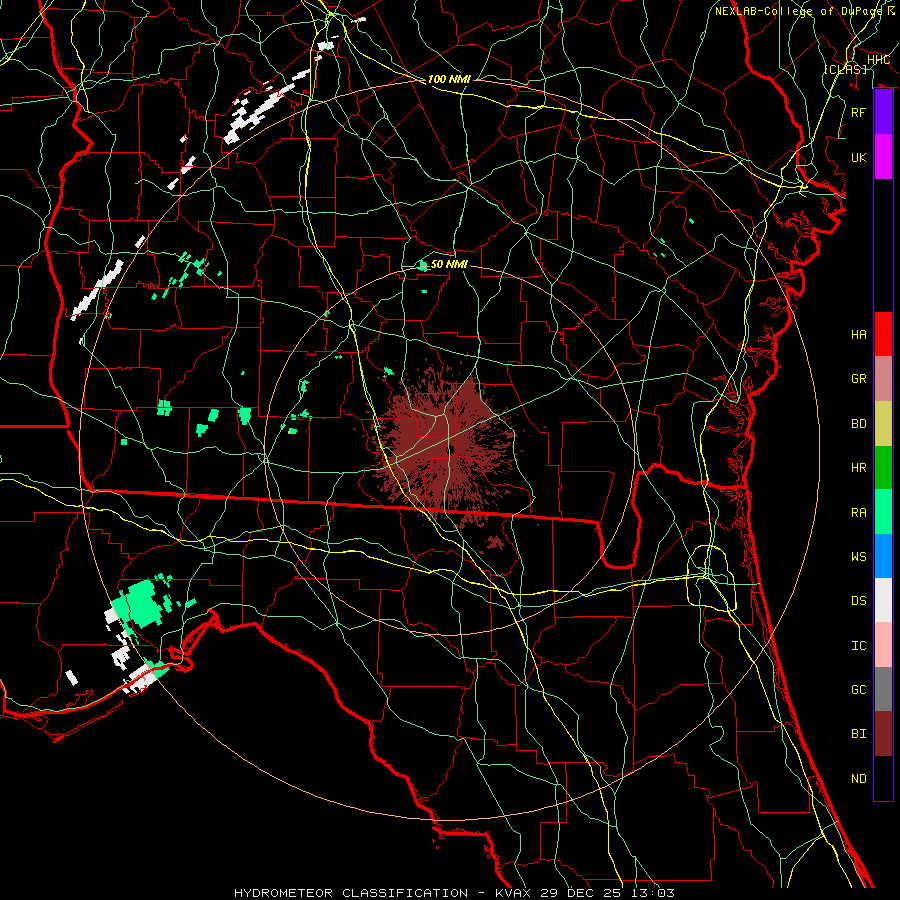Viewport: 900px width, 900px height.
Task: Click the 'HR' legend label
Action: 859,468
